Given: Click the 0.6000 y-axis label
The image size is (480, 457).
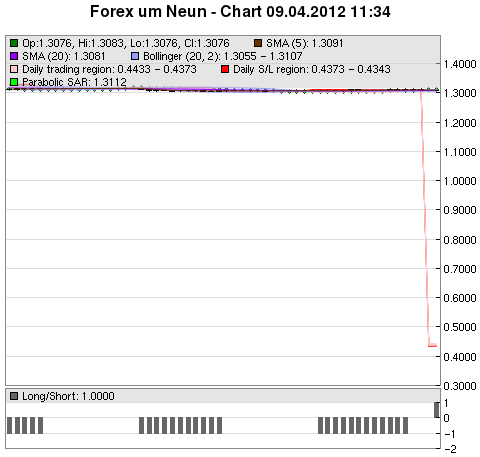Looking at the screenshot, I should coord(460,298).
